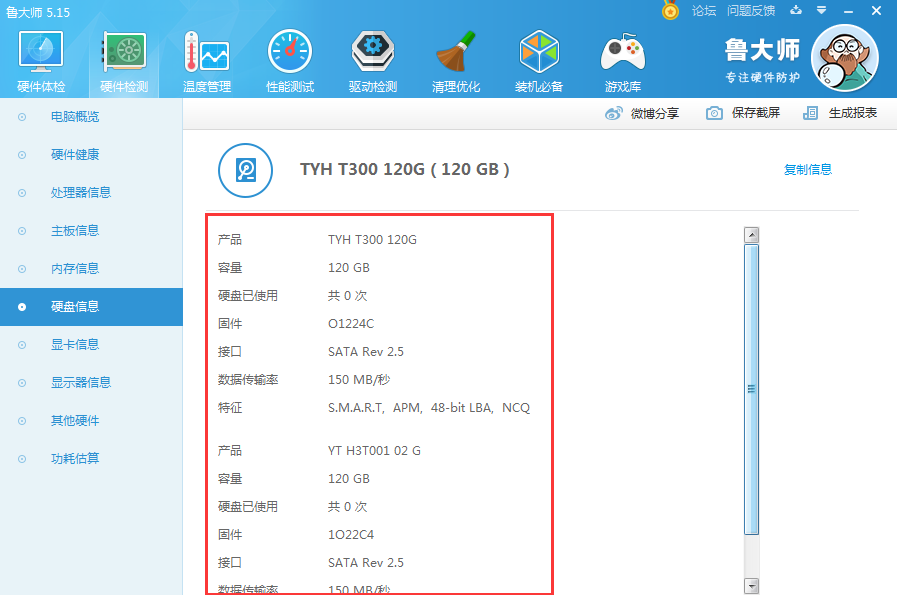Select 内存信息 in the sidebar
The height and width of the screenshot is (595, 897).
[91, 268]
